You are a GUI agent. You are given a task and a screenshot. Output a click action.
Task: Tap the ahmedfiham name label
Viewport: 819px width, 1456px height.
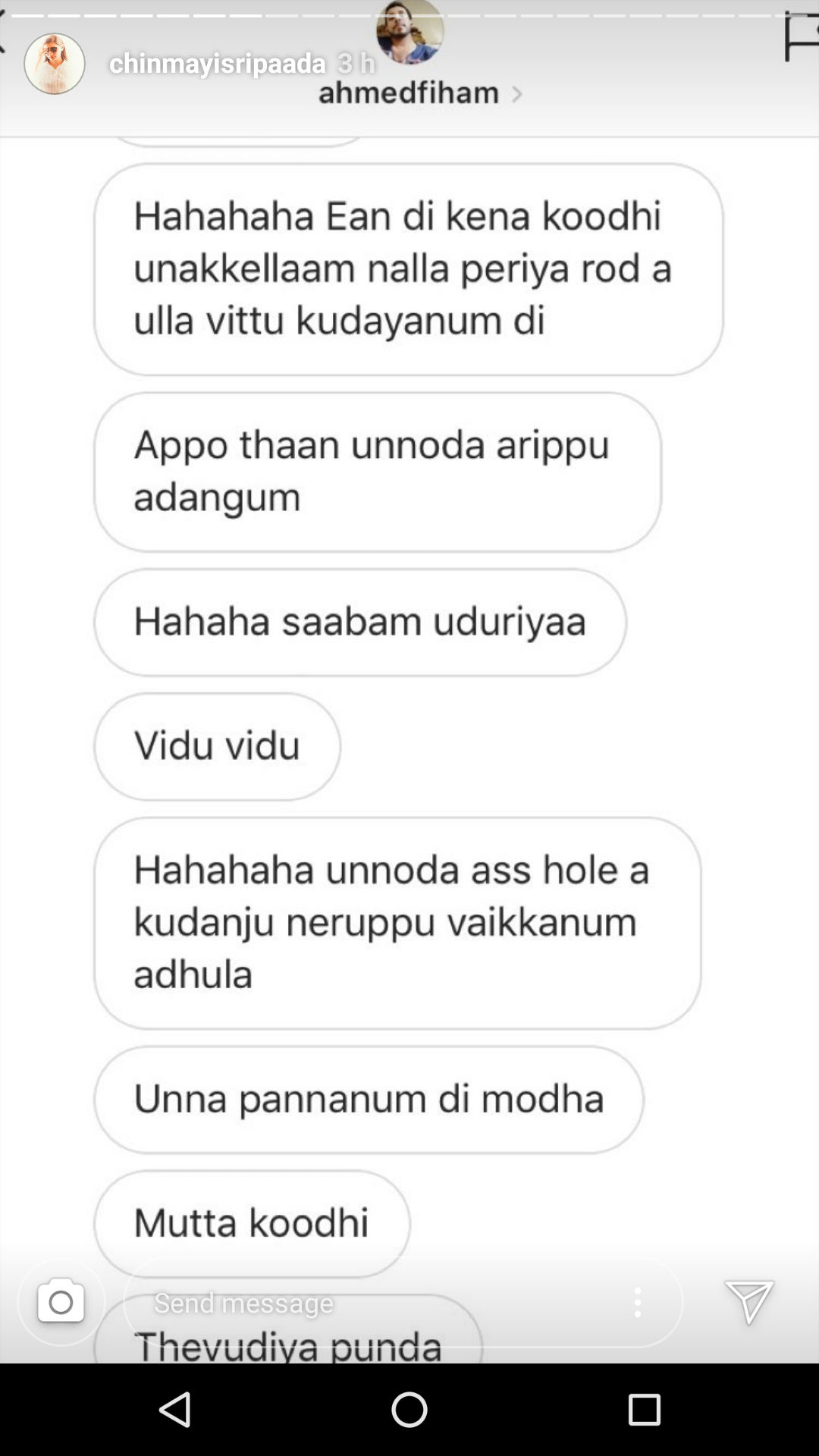[x=409, y=93]
